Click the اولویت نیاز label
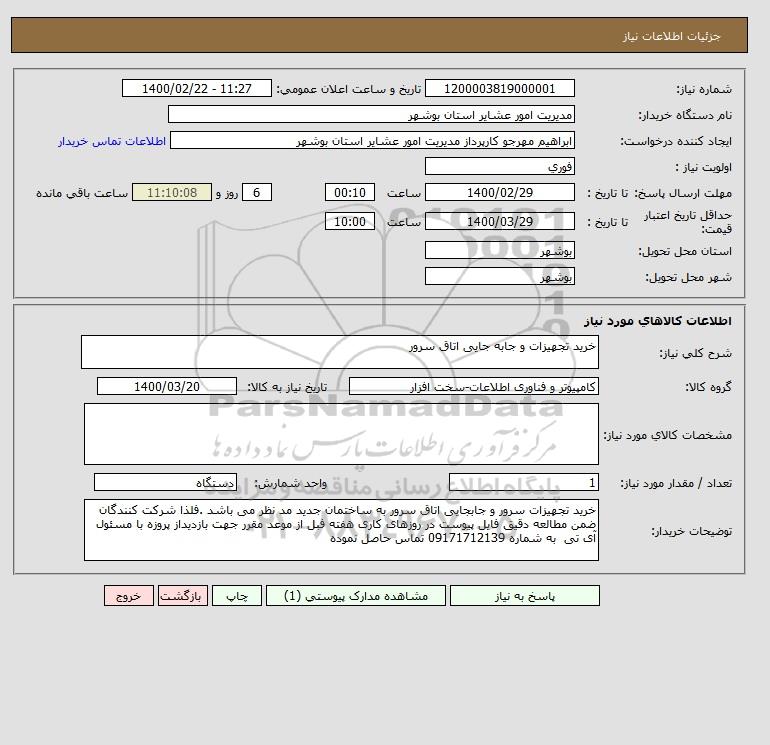The width and height of the screenshot is (770, 745). click(x=703, y=167)
